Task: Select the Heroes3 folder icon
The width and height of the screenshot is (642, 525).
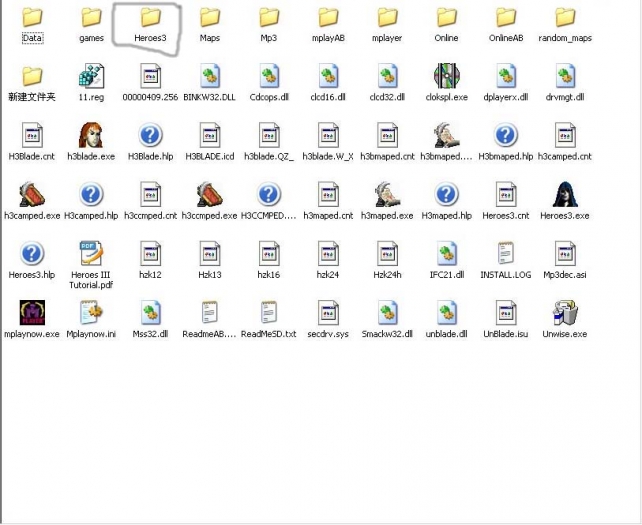Action: pos(150,18)
